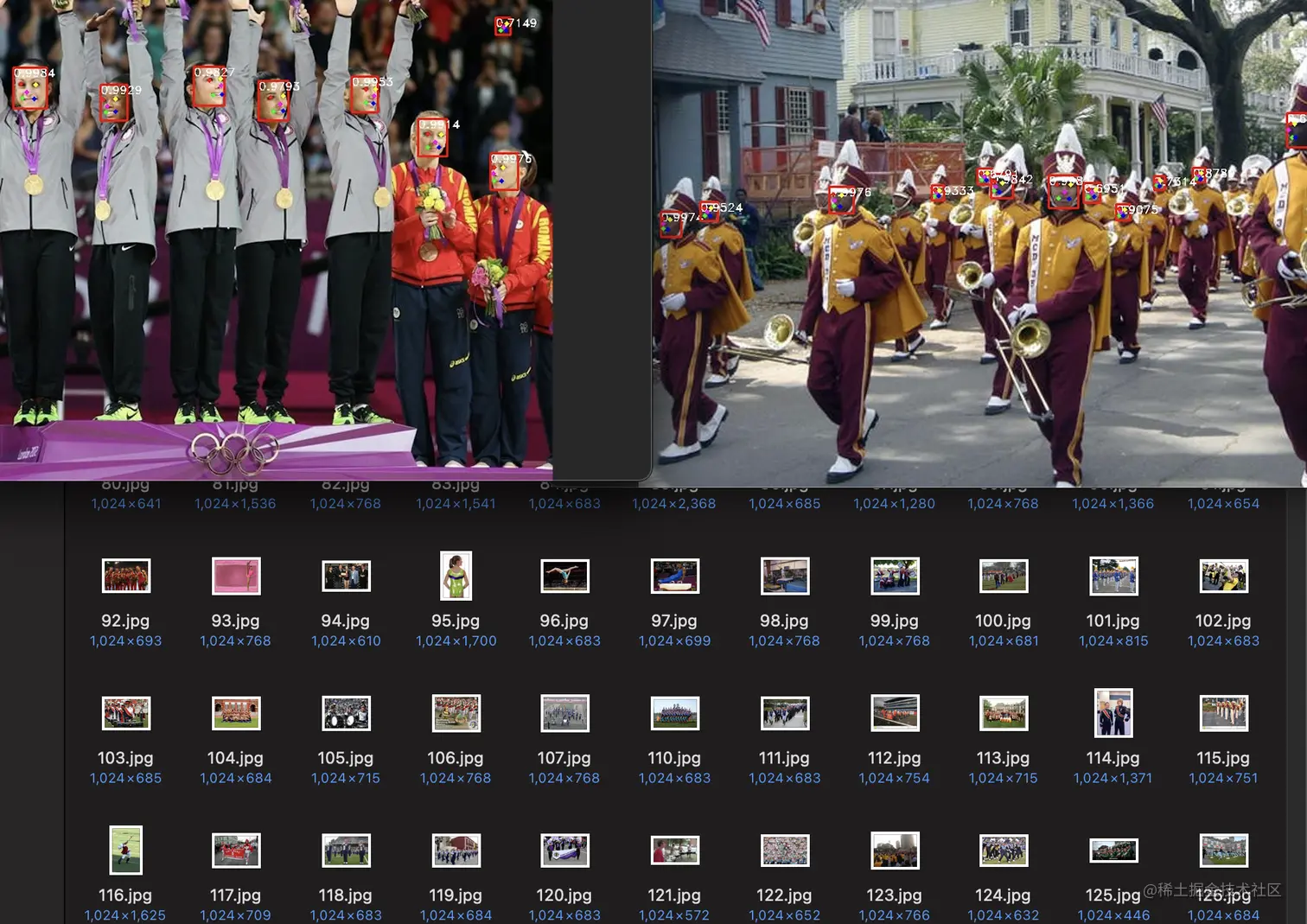The image size is (1307, 924).
Task: Select the file name "124.jpg"
Action: coord(1004,895)
